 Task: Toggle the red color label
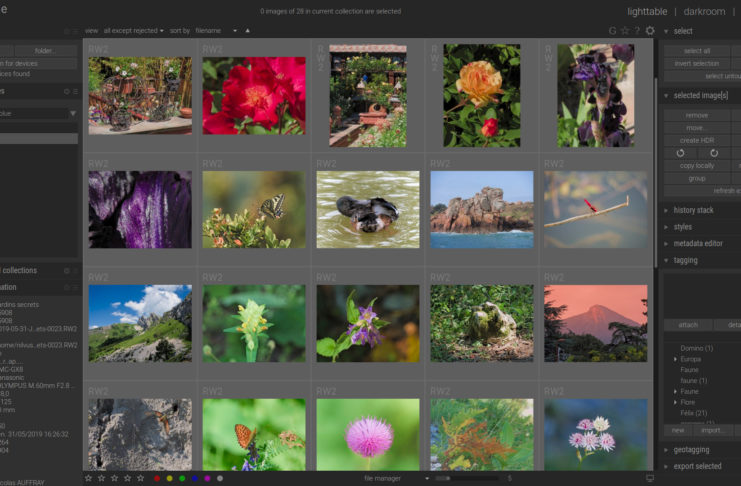157,478
